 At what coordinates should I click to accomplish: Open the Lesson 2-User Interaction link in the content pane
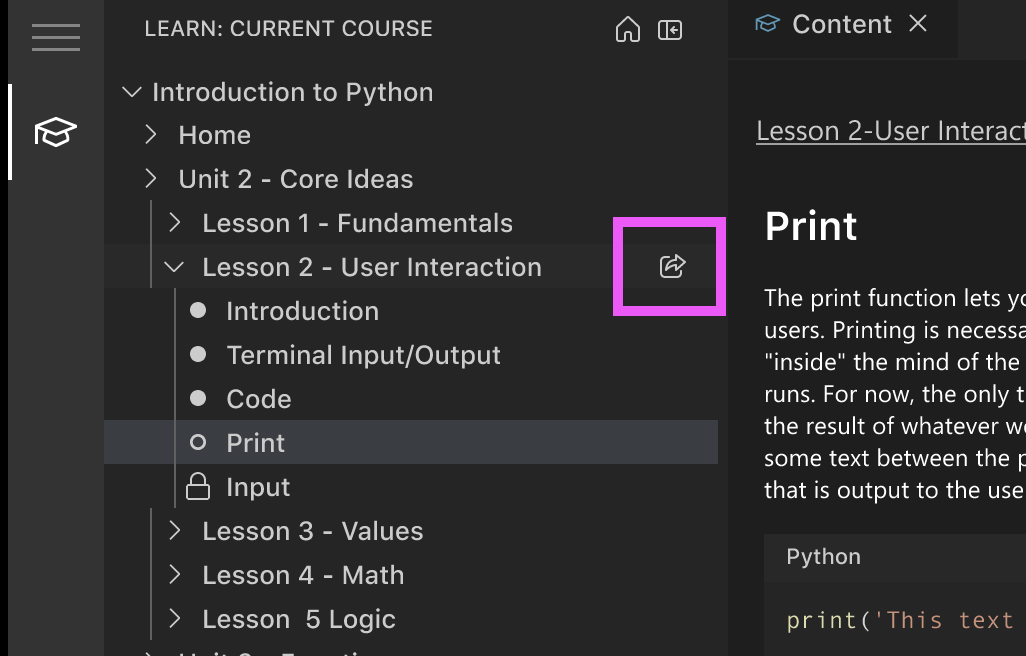890,130
